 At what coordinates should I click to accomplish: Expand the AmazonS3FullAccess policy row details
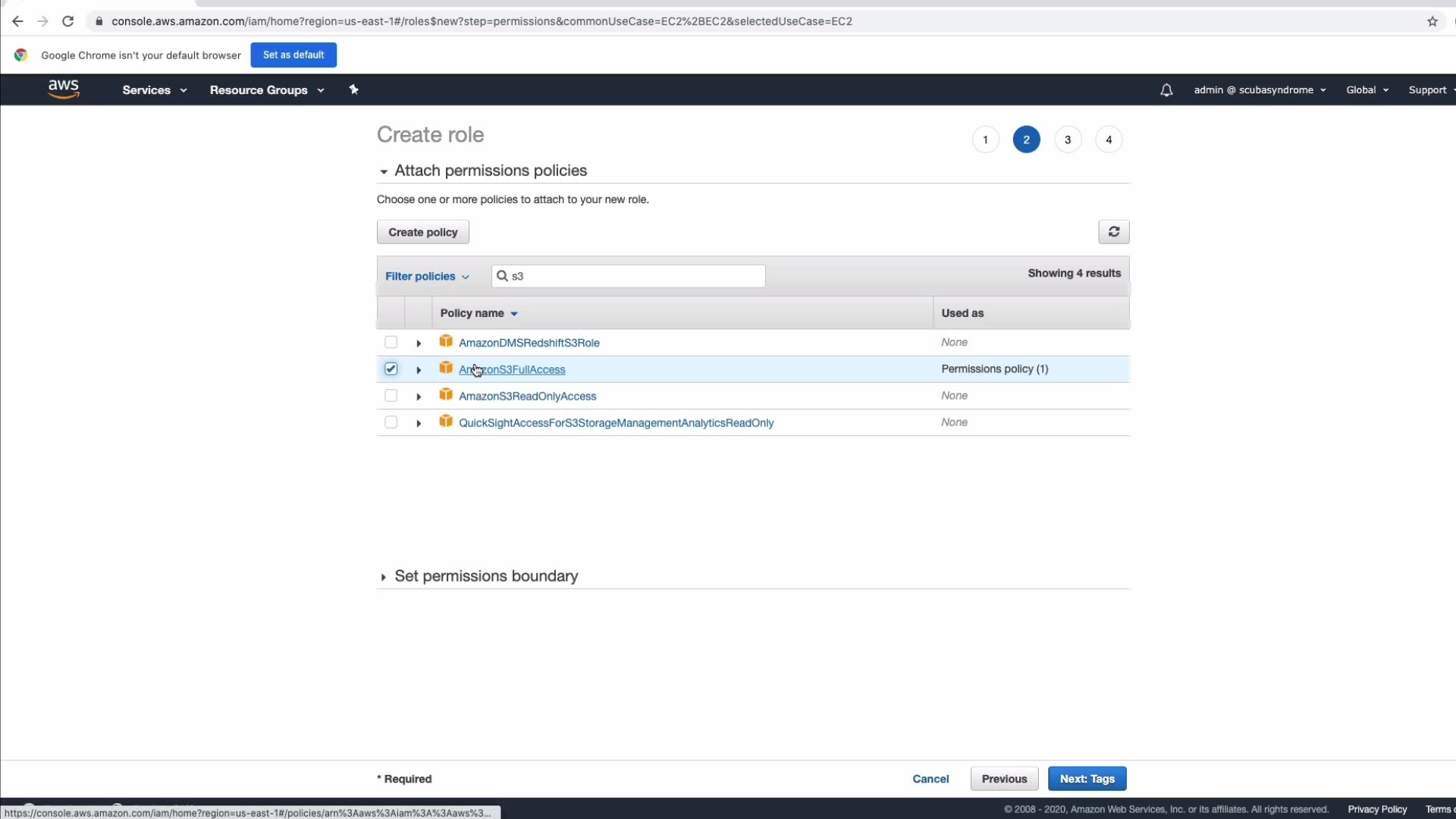[419, 370]
